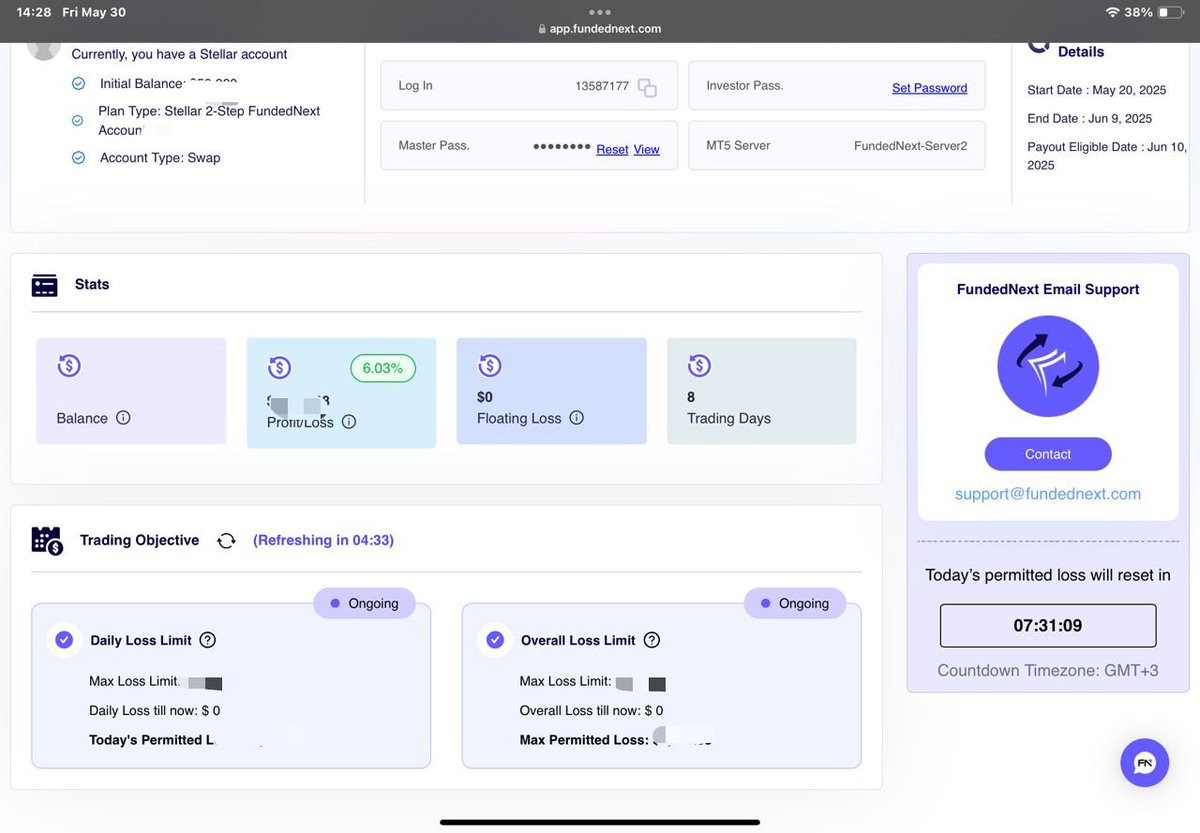Click the Countdown Timezone: GMT+3 text
This screenshot has width=1200, height=833.
[1048, 670]
